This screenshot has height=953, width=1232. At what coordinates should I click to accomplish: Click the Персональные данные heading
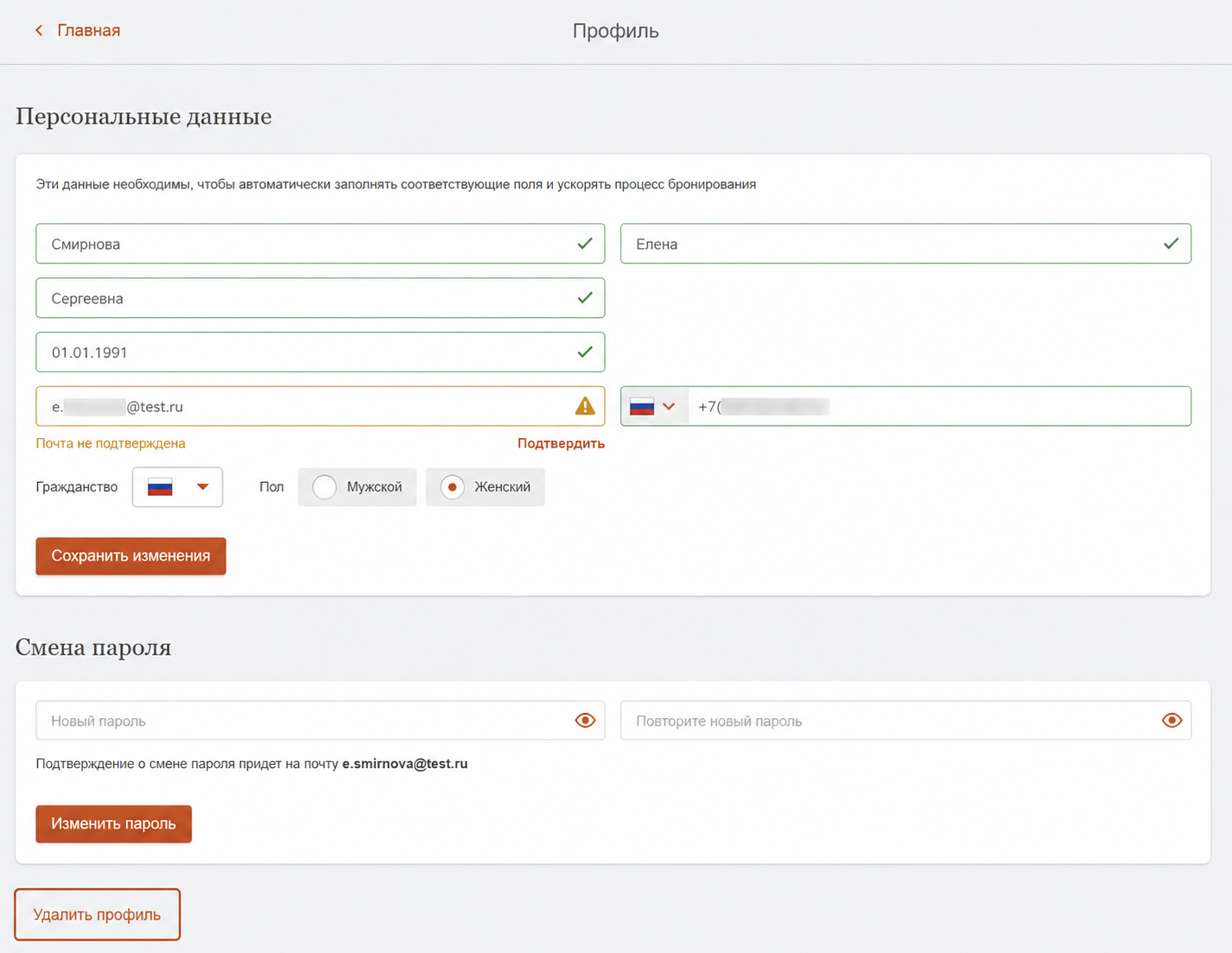(143, 116)
